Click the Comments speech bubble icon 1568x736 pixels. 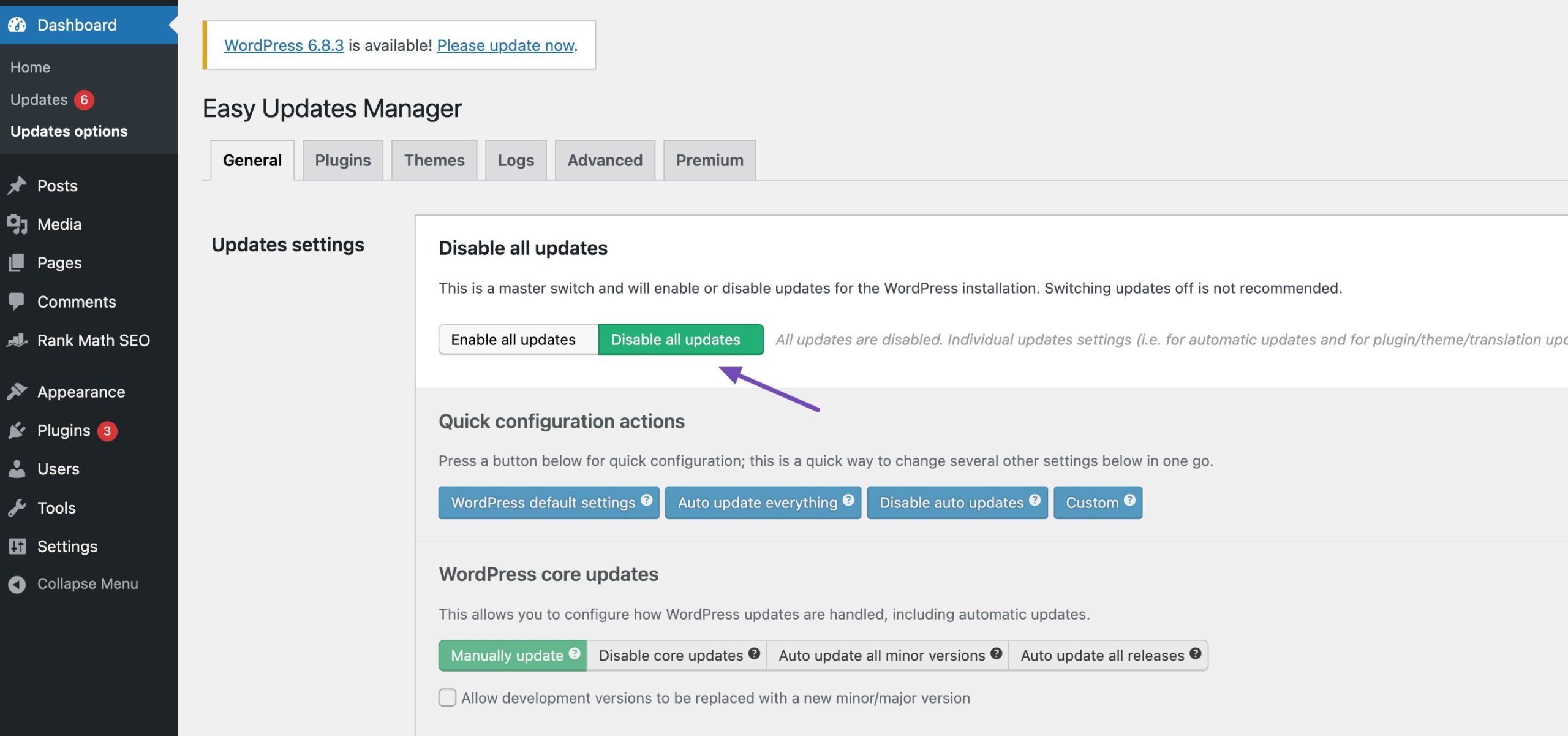click(17, 302)
